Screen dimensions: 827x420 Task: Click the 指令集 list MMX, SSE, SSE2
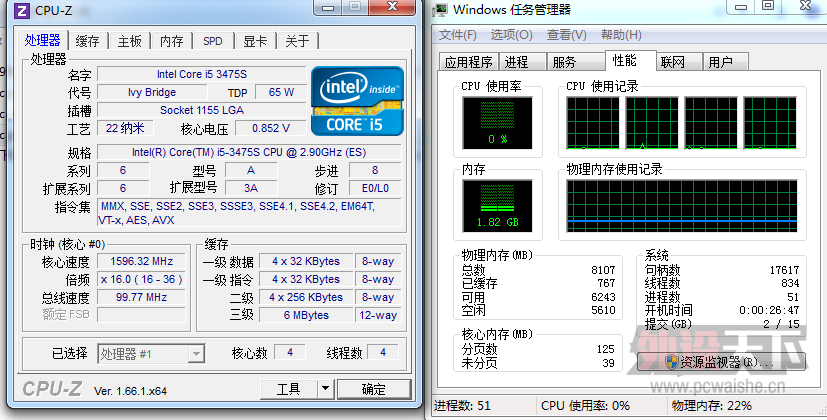[249, 213]
